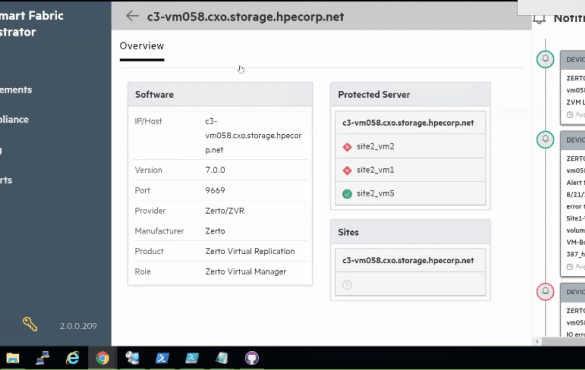This screenshot has height=370, width=585.
Task: Select c3-vm058 entry under Sites panel
Action: click(x=410, y=260)
